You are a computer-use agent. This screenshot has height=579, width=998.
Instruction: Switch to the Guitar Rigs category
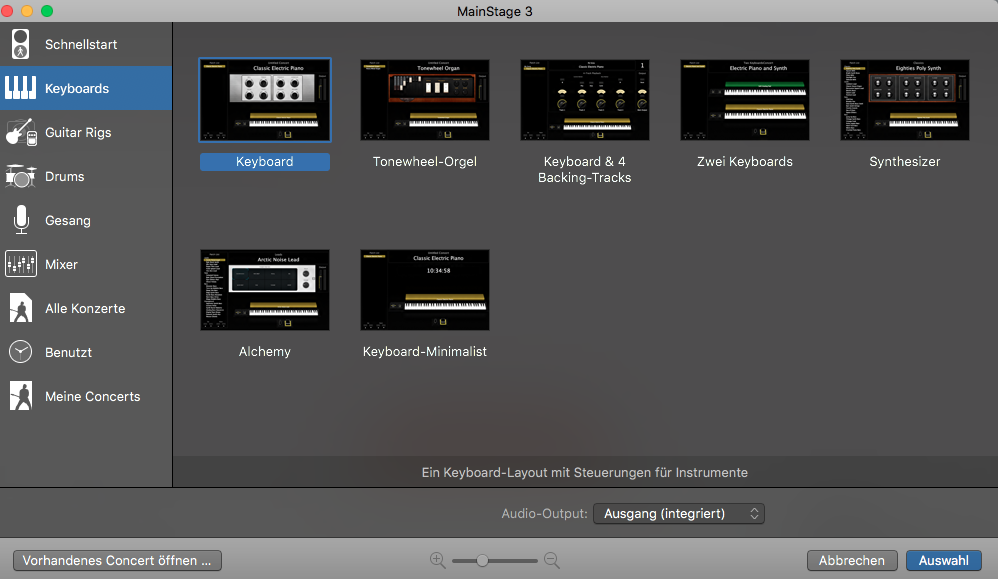pyautogui.click(x=86, y=132)
